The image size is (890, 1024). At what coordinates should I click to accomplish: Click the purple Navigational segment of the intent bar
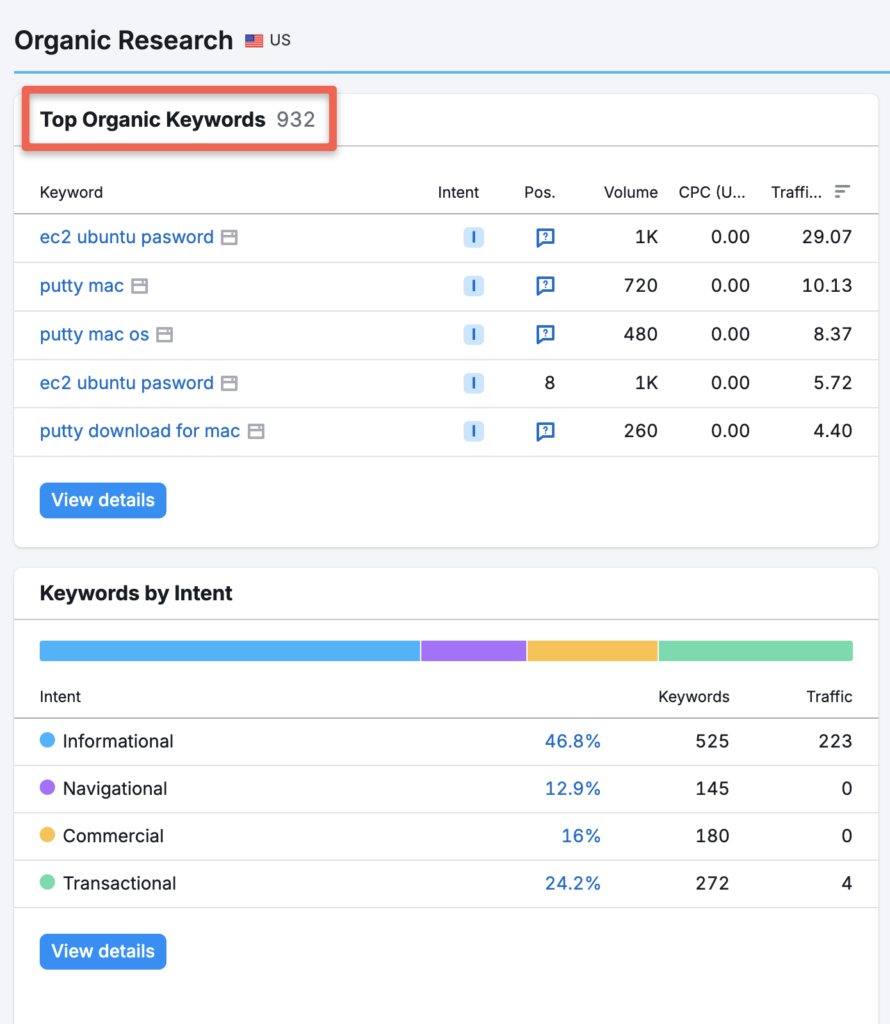(x=472, y=650)
